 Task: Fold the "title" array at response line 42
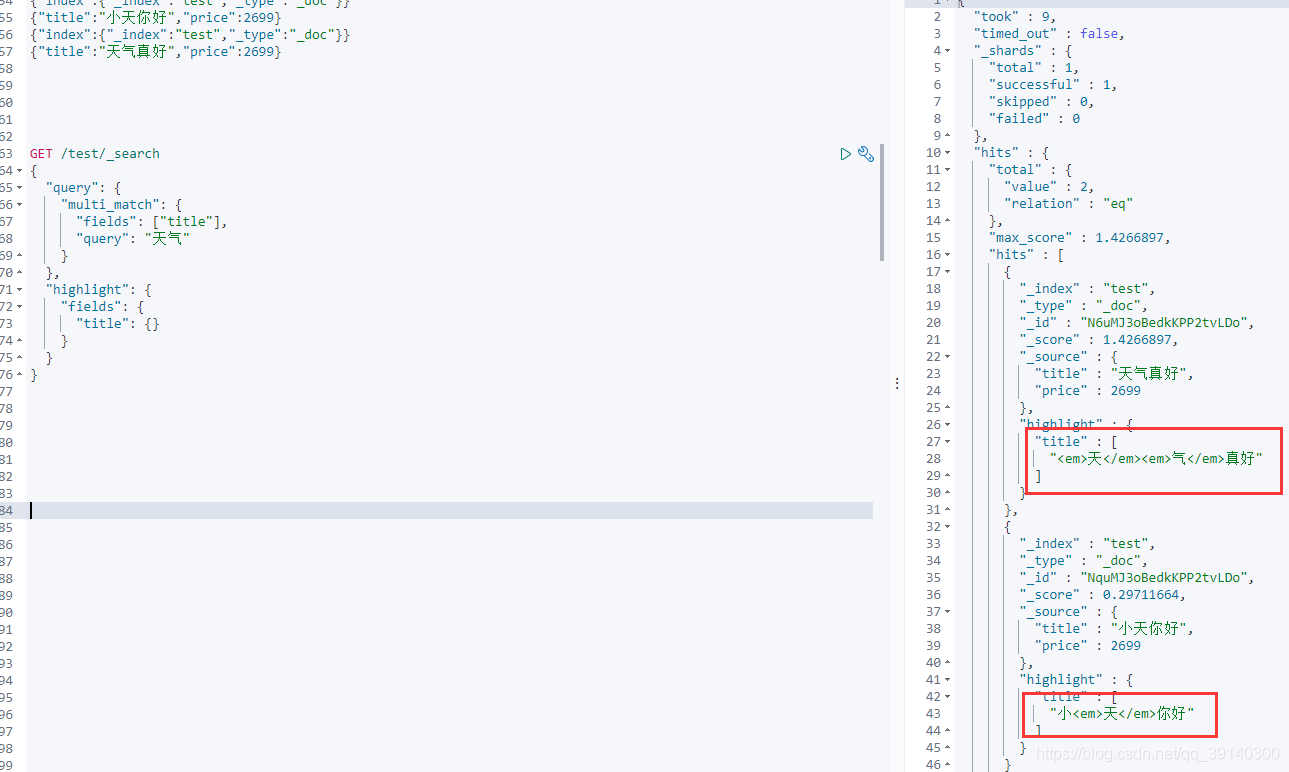(946, 697)
